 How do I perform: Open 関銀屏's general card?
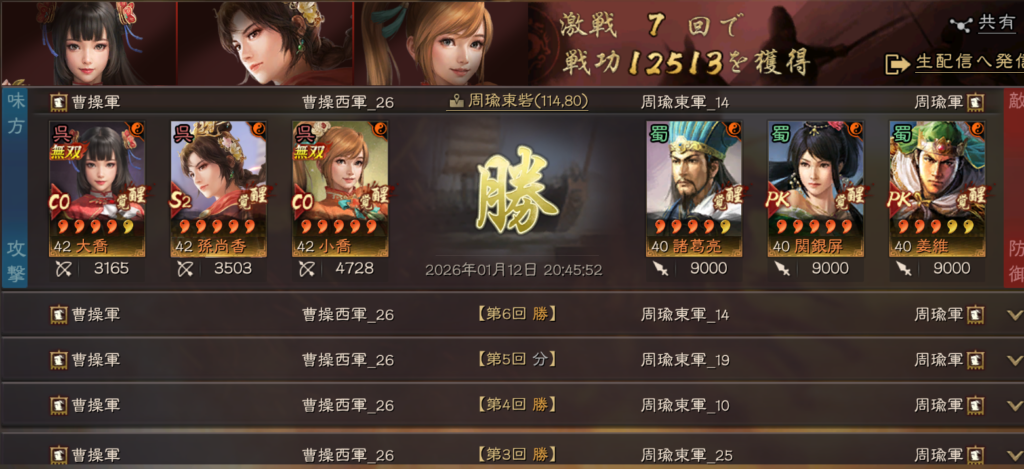815,189
